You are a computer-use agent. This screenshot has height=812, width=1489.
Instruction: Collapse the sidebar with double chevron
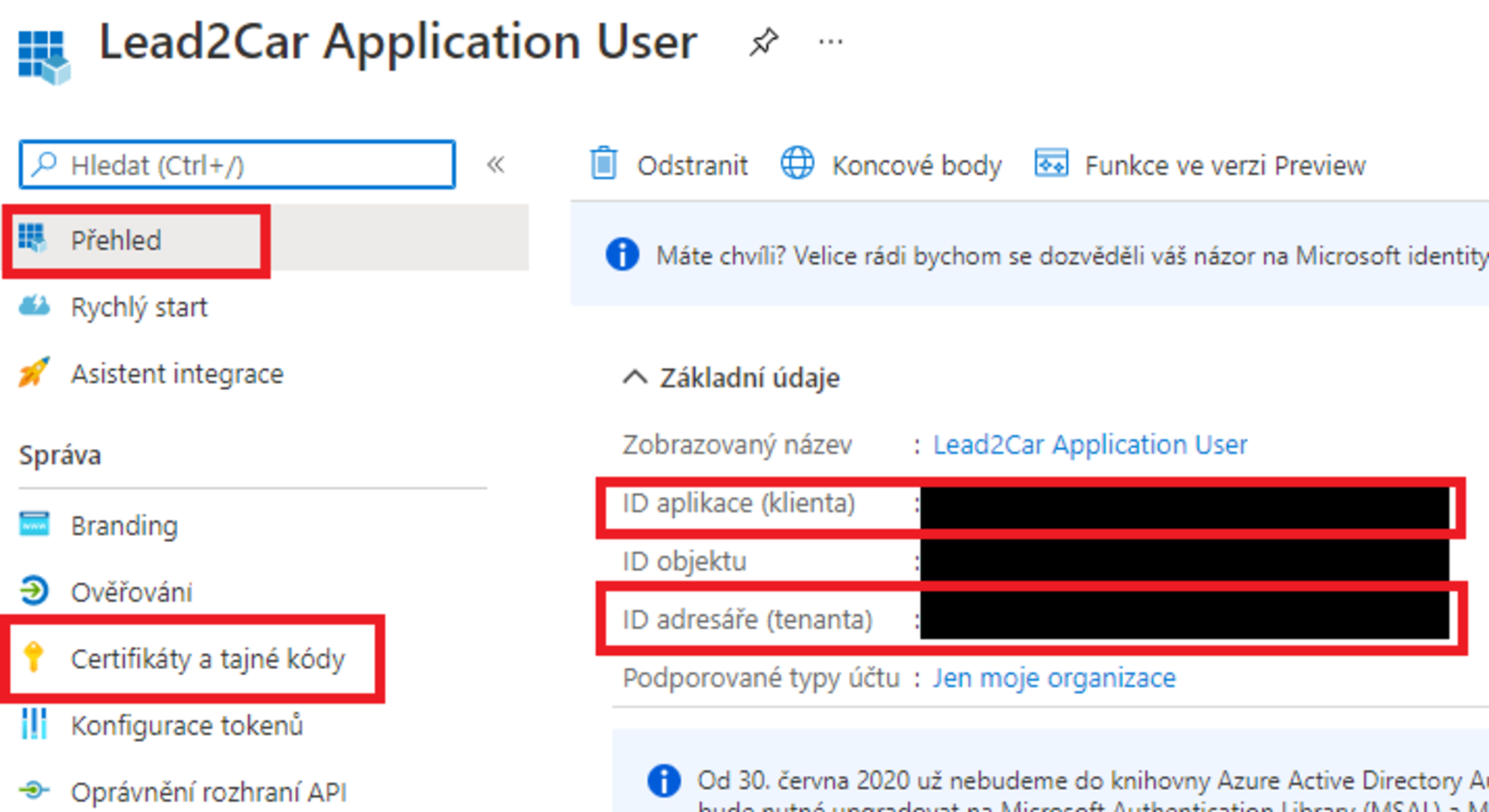(x=496, y=164)
